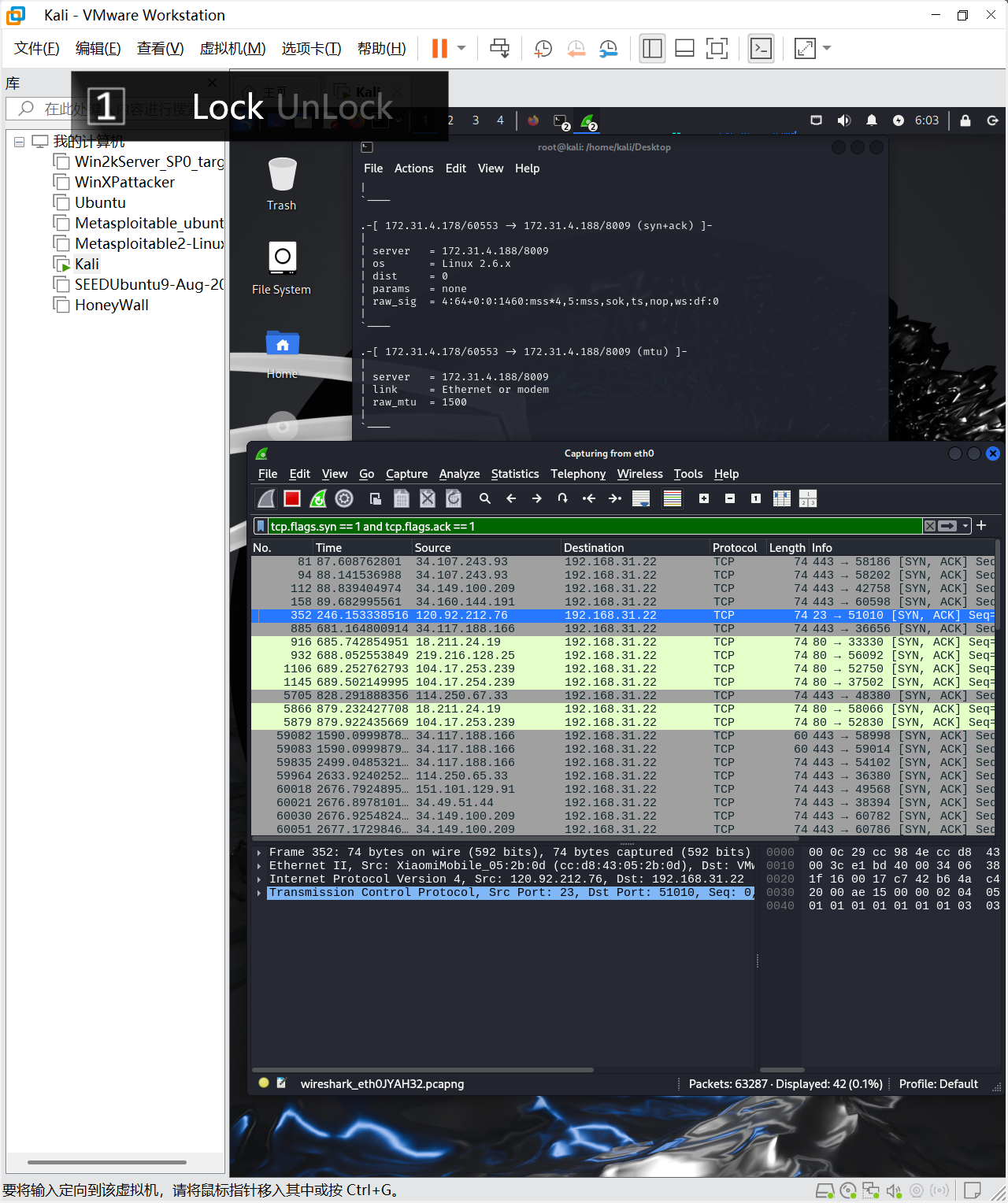Restart the current capture with the green fin icon
1008x1203 pixels.
318,498
